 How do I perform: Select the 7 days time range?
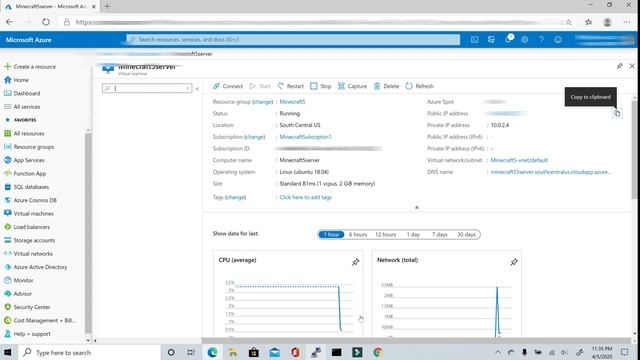pos(440,234)
